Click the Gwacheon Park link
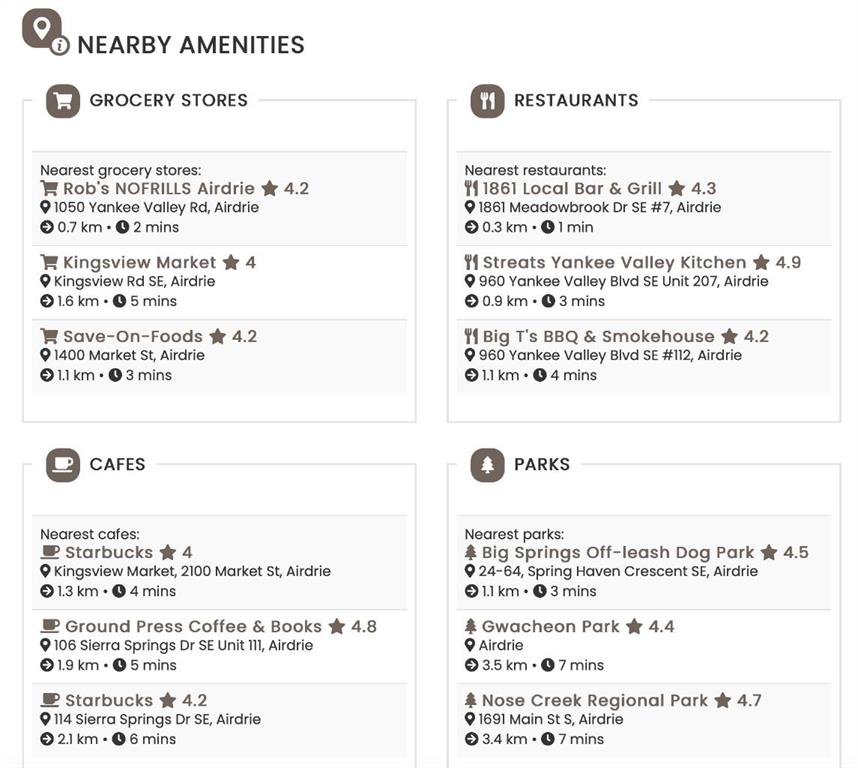This screenshot has height=768, width=858. click(x=550, y=626)
